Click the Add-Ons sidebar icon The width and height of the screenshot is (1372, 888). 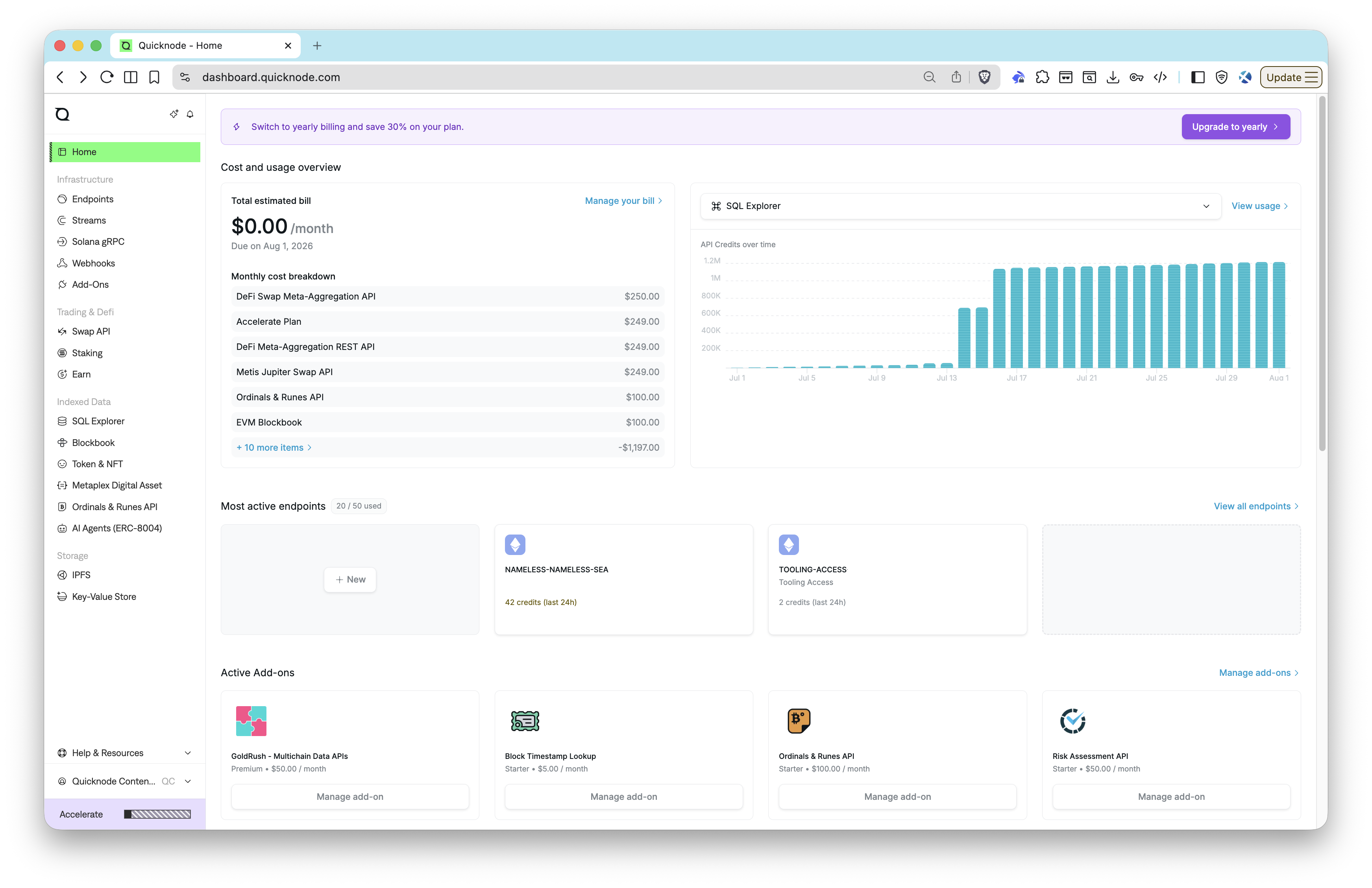62,284
